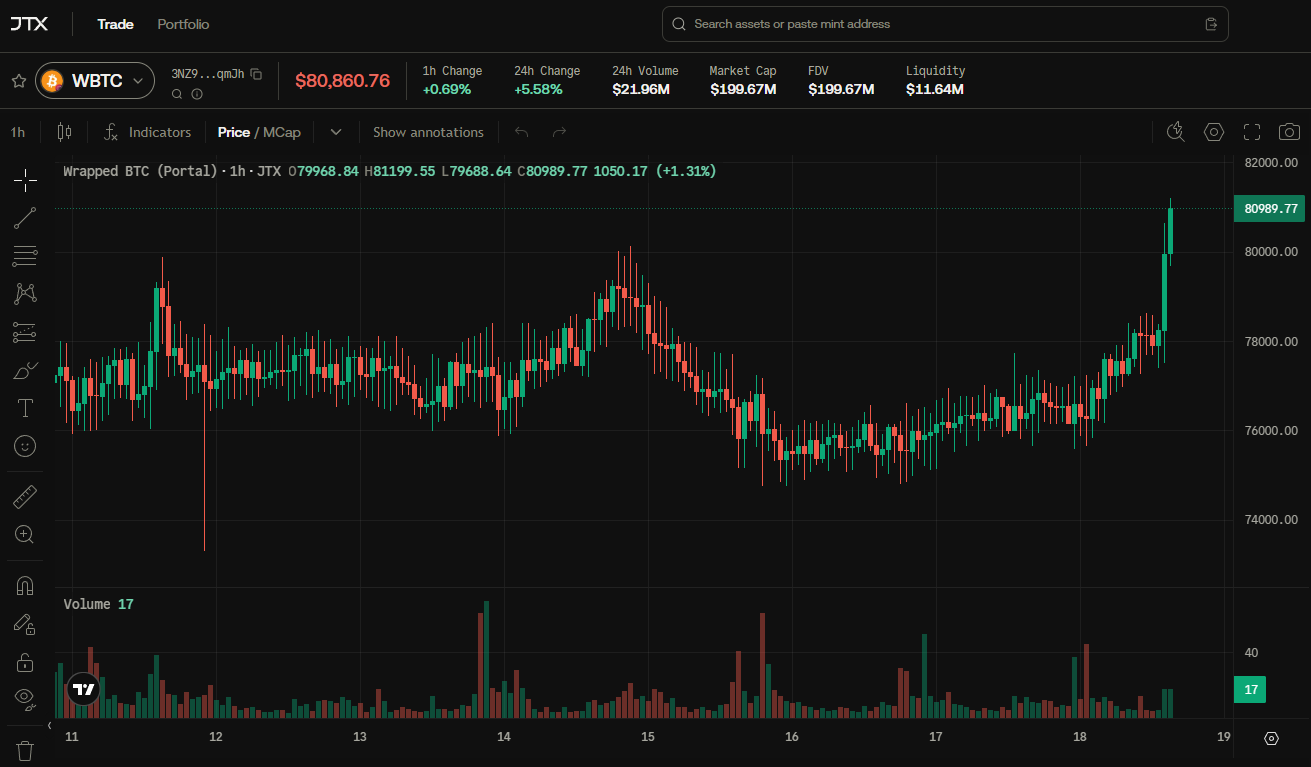This screenshot has height=767, width=1311.
Task: Select Price chart mode
Action: [x=234, y=132]
